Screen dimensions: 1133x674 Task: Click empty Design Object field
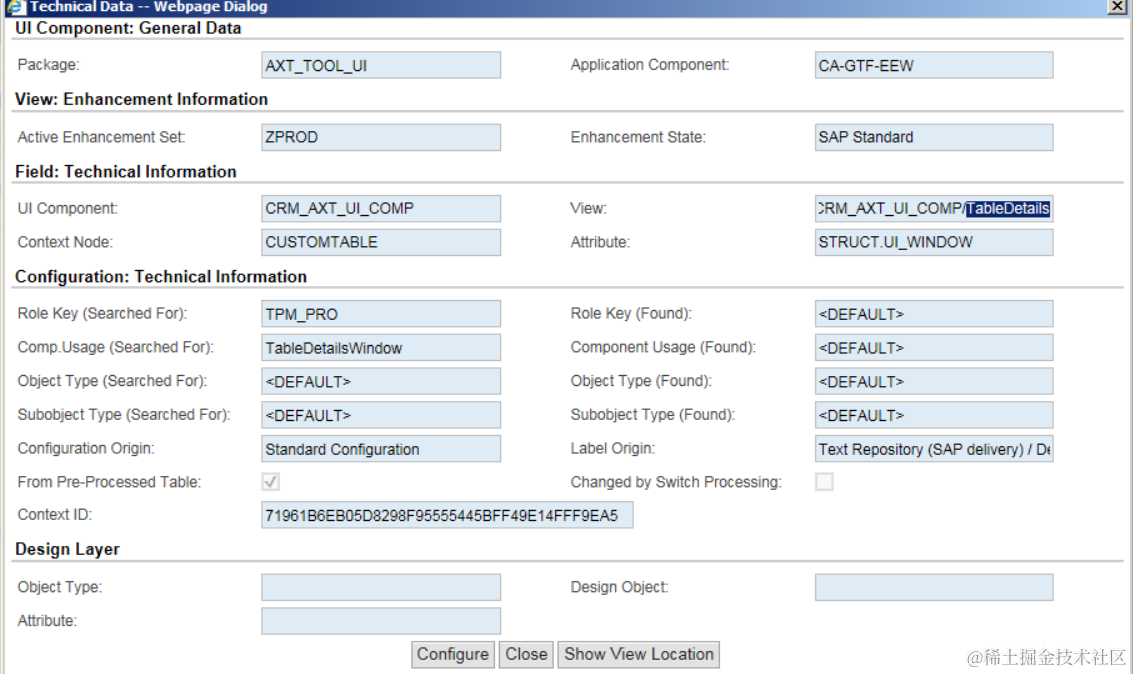tap(934, 587)
